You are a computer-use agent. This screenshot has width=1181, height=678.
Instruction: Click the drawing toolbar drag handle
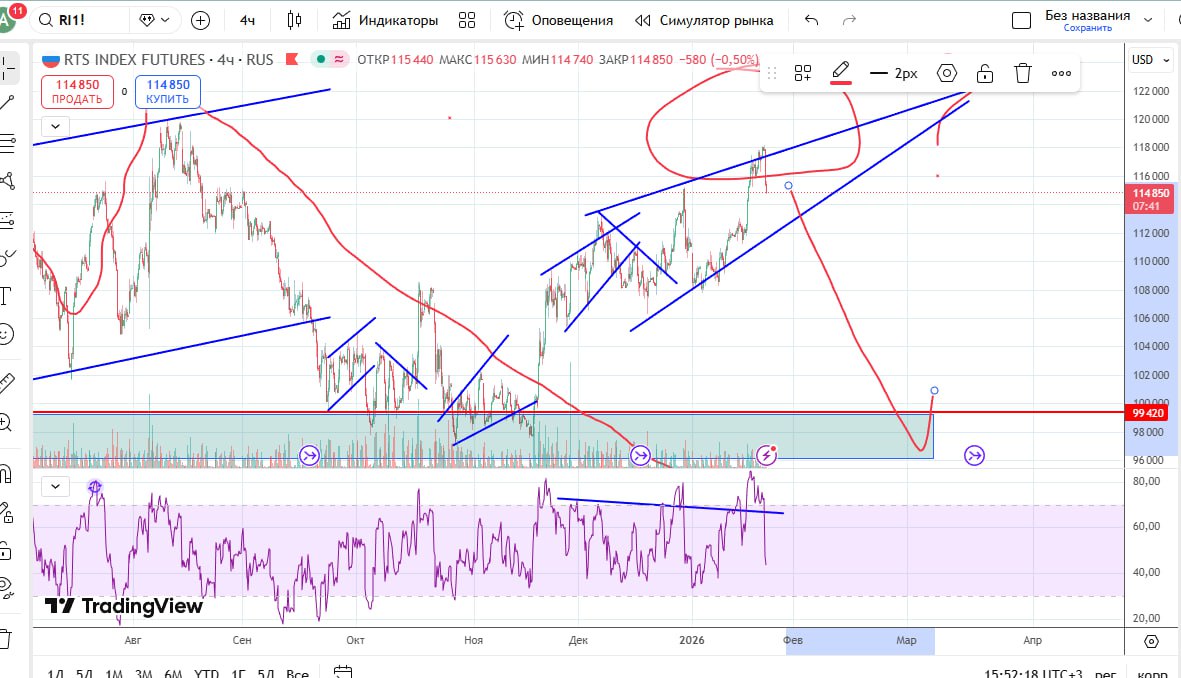(771, 73)
